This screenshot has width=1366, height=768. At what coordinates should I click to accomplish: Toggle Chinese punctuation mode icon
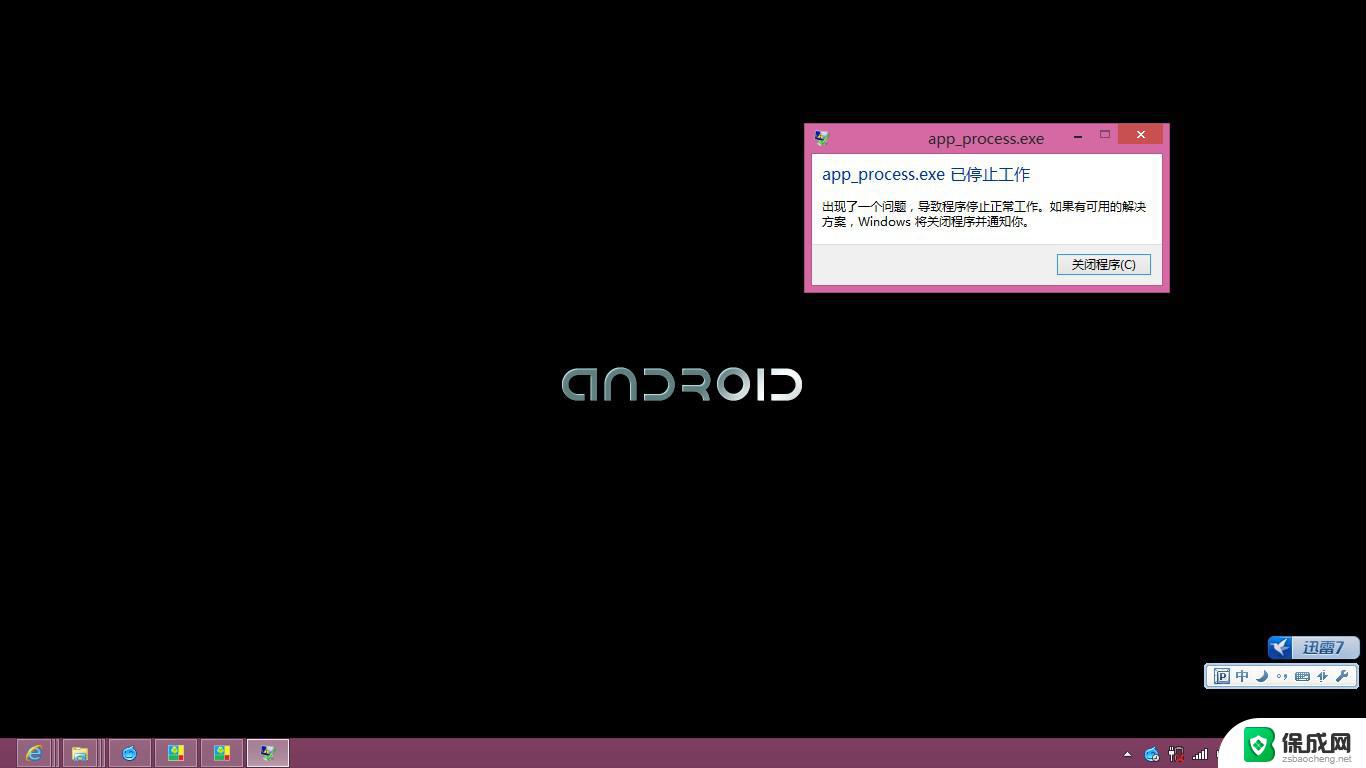pos(1282,676)
